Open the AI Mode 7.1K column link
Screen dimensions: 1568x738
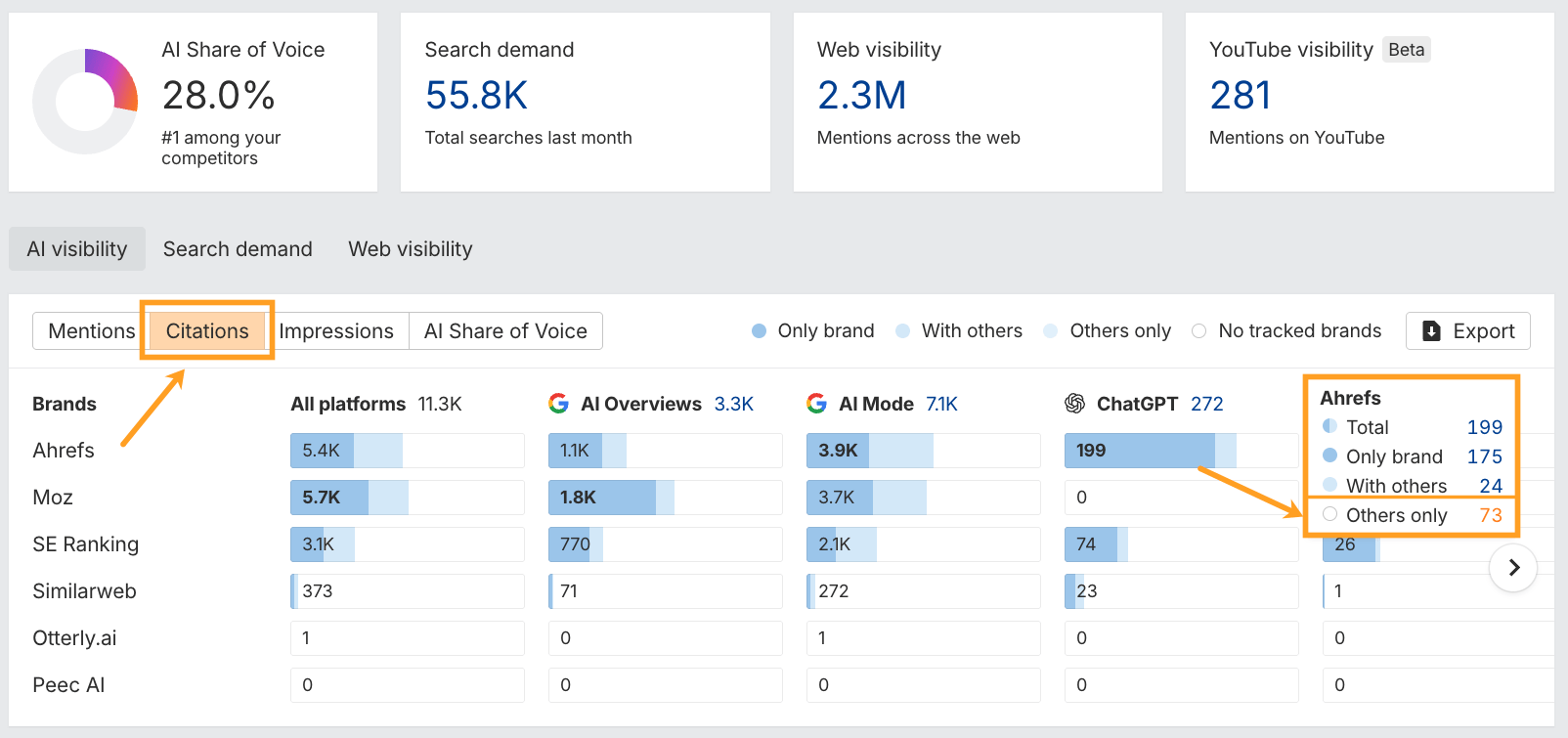[941, 404]
